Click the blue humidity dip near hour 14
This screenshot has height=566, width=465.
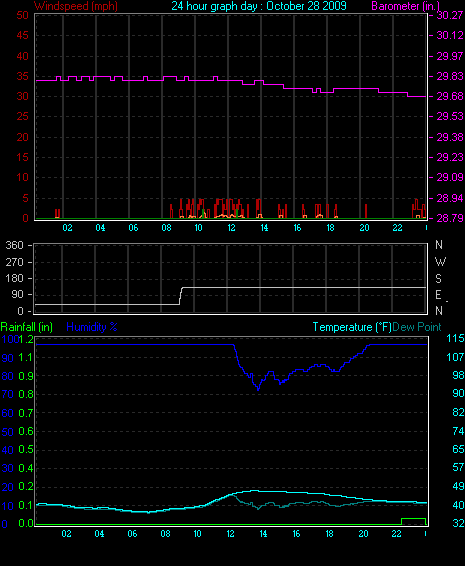click(x=258, y=386)
